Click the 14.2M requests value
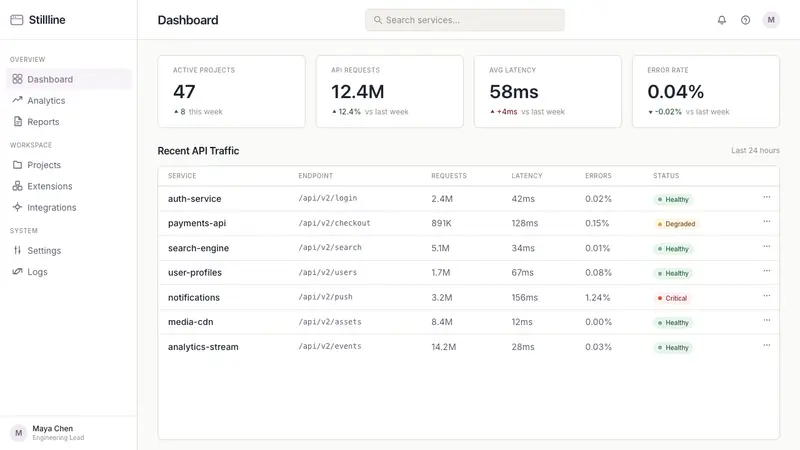The width and height of the screenshot is (800, 450). click(x=443, y=347)
